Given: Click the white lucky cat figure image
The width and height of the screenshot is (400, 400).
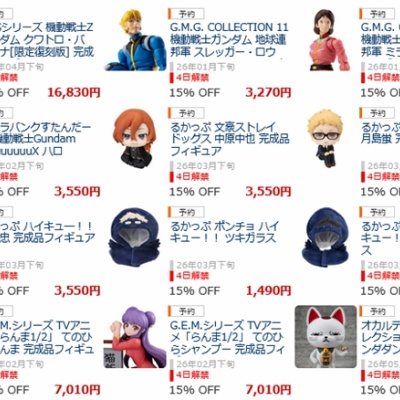Looking at the screenshot, I should 326,337.
